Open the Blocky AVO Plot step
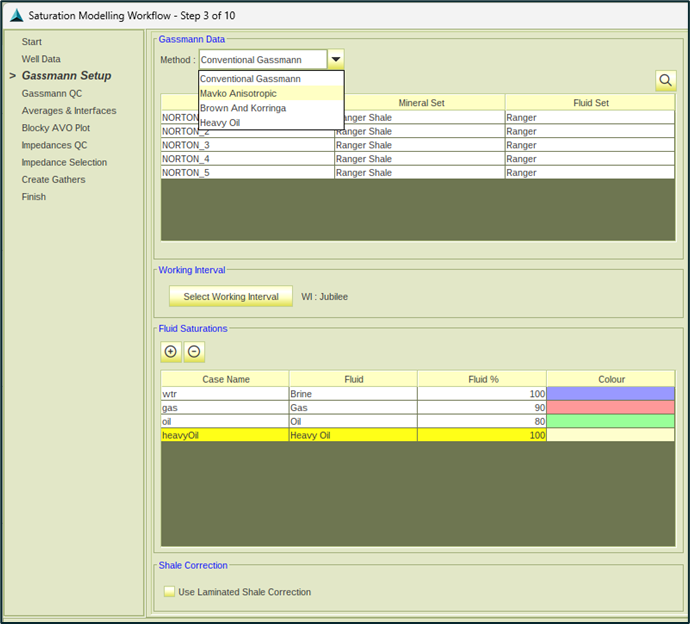Viewport: 690px width, 624px height. tap(56, 128)
